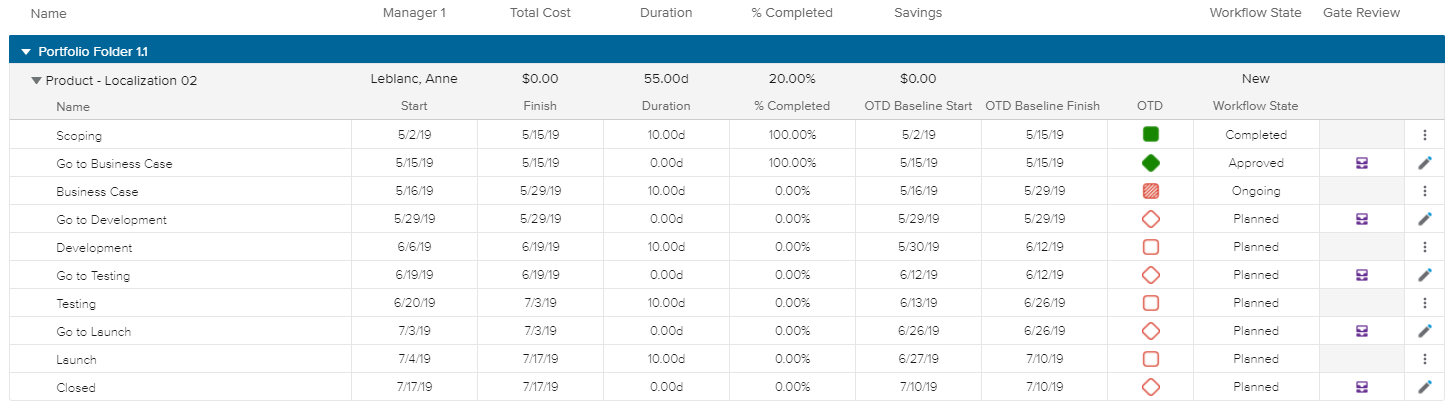Open the Launch task name
Screen dimensions: 1452x408
point(76,360)
